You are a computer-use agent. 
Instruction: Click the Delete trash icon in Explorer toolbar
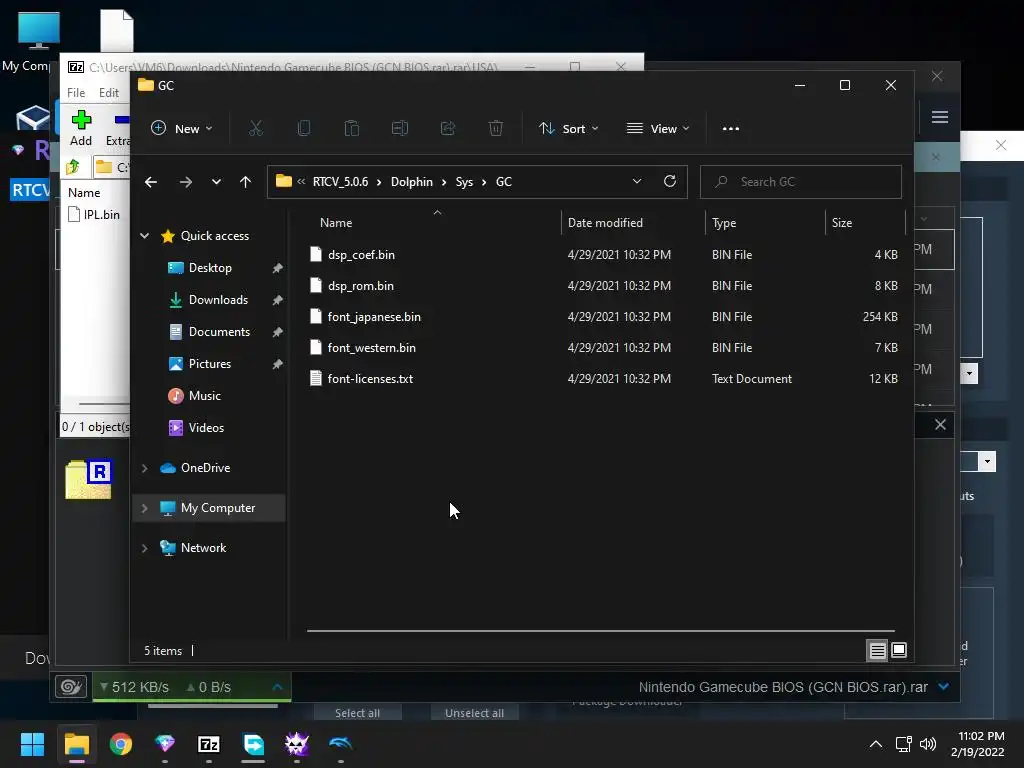pos(496,128)
